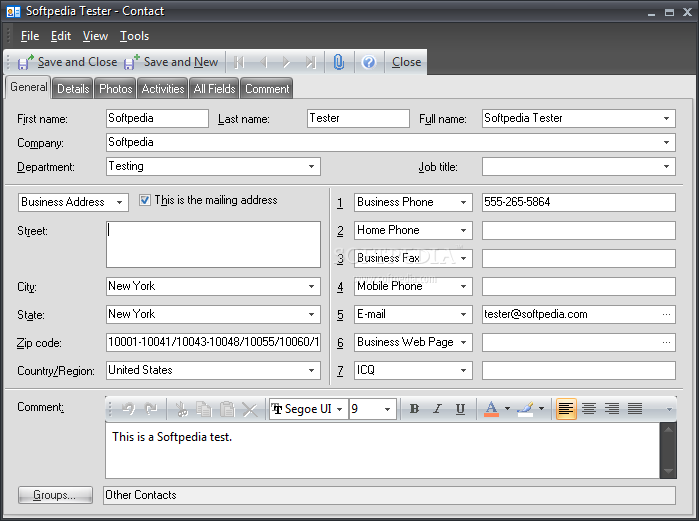Open the Country/Region dropdown
699x521 pixels.
click(x=312, y=371)
